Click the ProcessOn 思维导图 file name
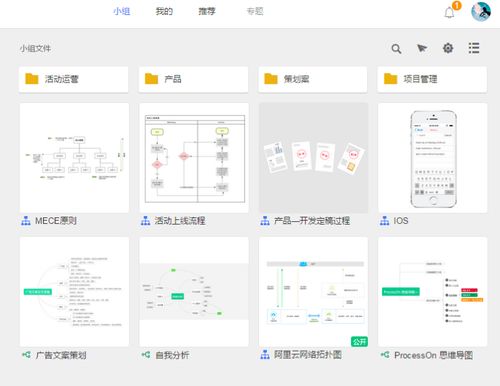Screen dimensions: 500x386 (433, 355)
